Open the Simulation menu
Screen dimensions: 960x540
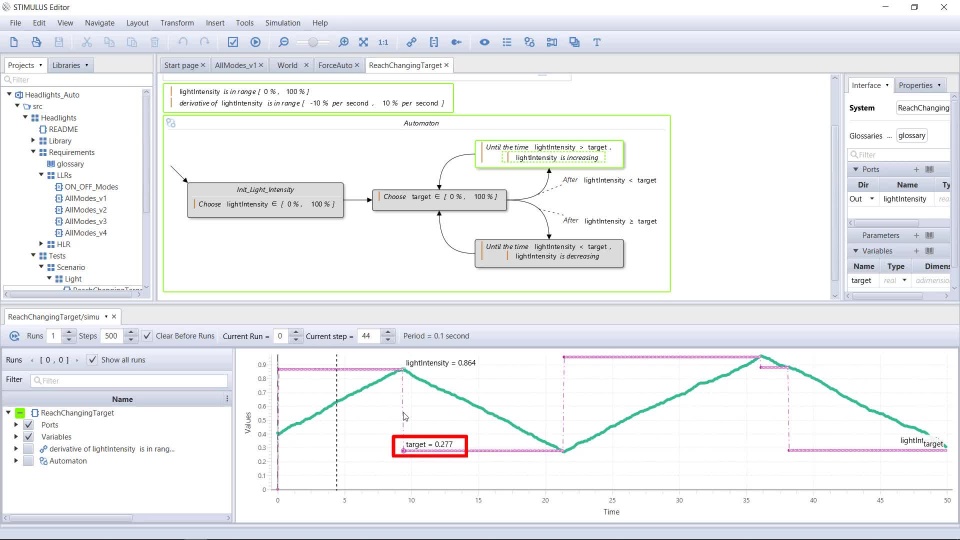click(x=283, y=23)
